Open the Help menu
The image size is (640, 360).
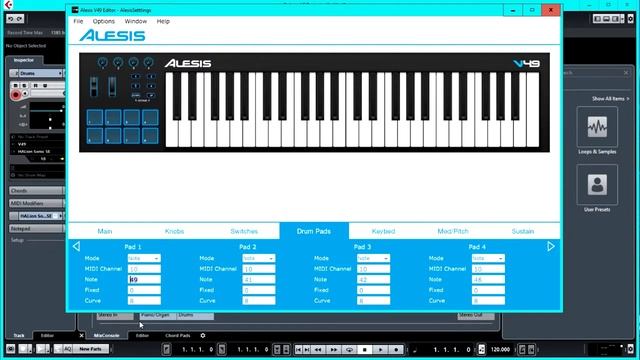163,21
